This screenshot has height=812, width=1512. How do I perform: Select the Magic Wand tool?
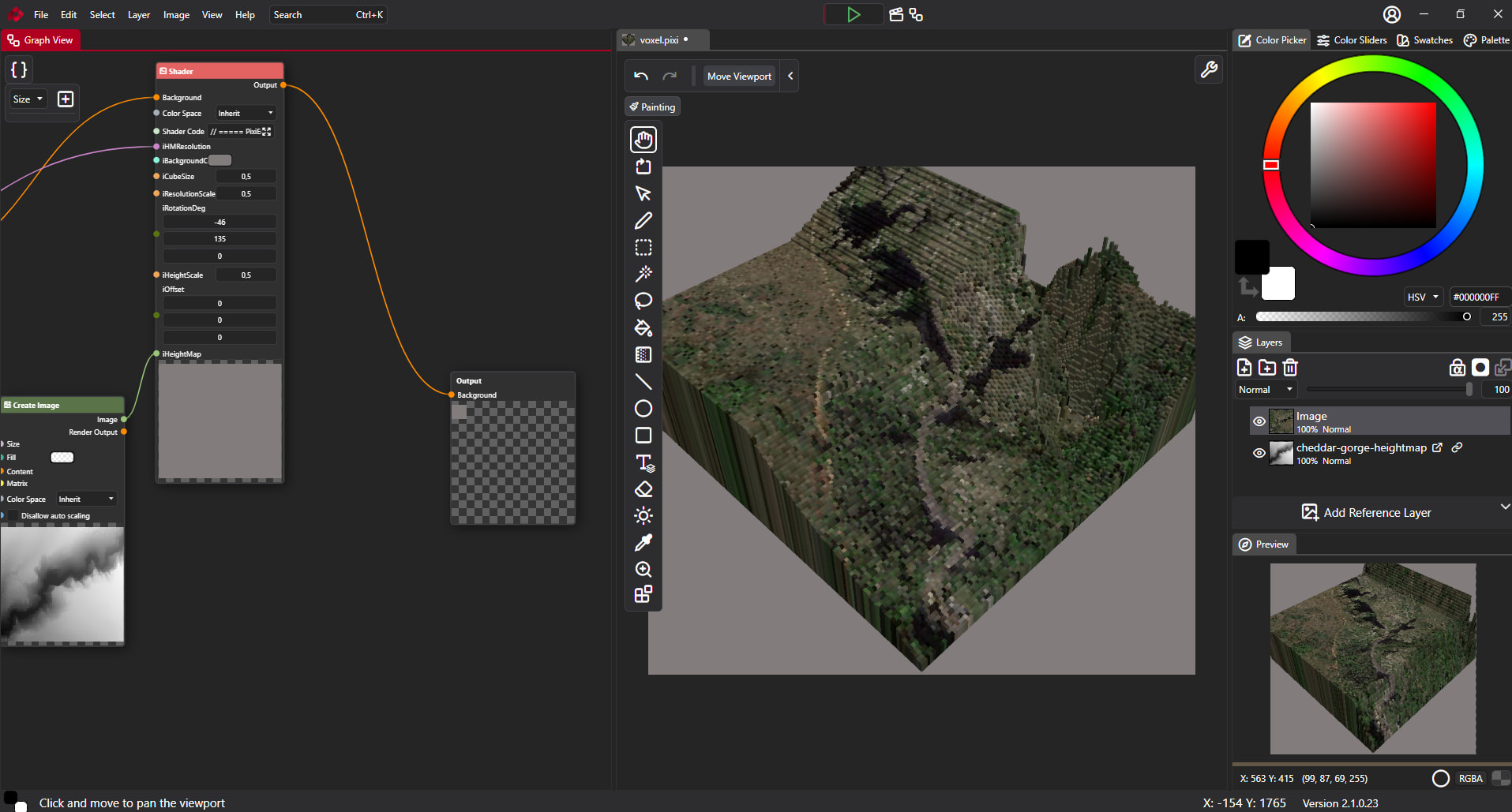click(643, 274)
